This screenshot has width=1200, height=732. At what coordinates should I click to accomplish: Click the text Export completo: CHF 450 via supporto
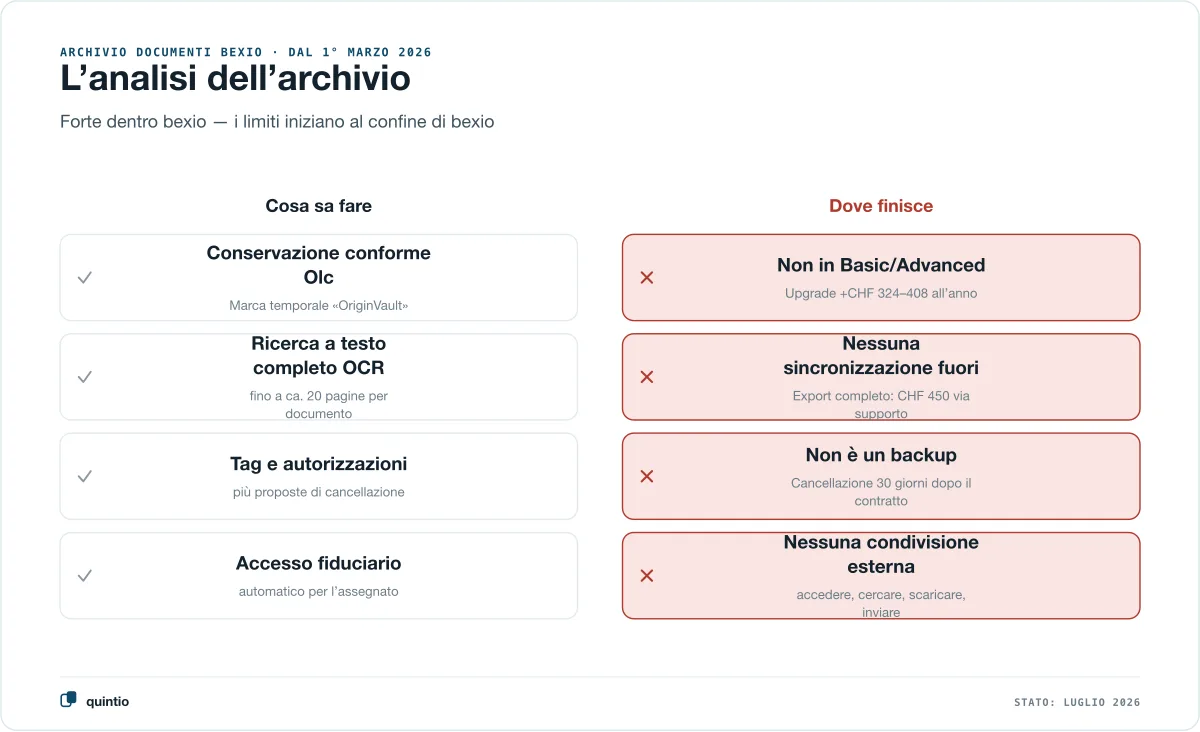click(881, 404)
